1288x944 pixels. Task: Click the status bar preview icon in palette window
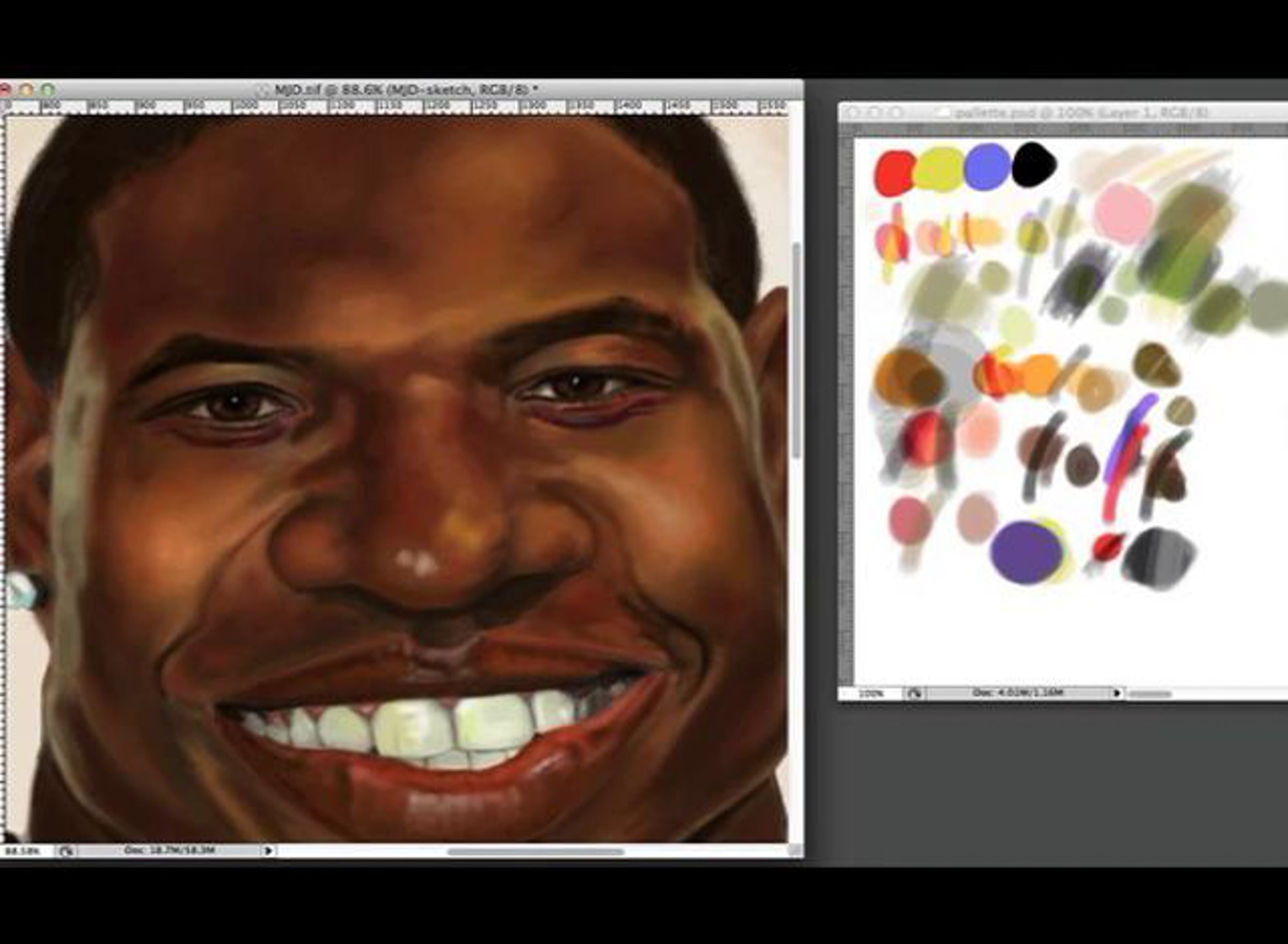tap(914, 694)
